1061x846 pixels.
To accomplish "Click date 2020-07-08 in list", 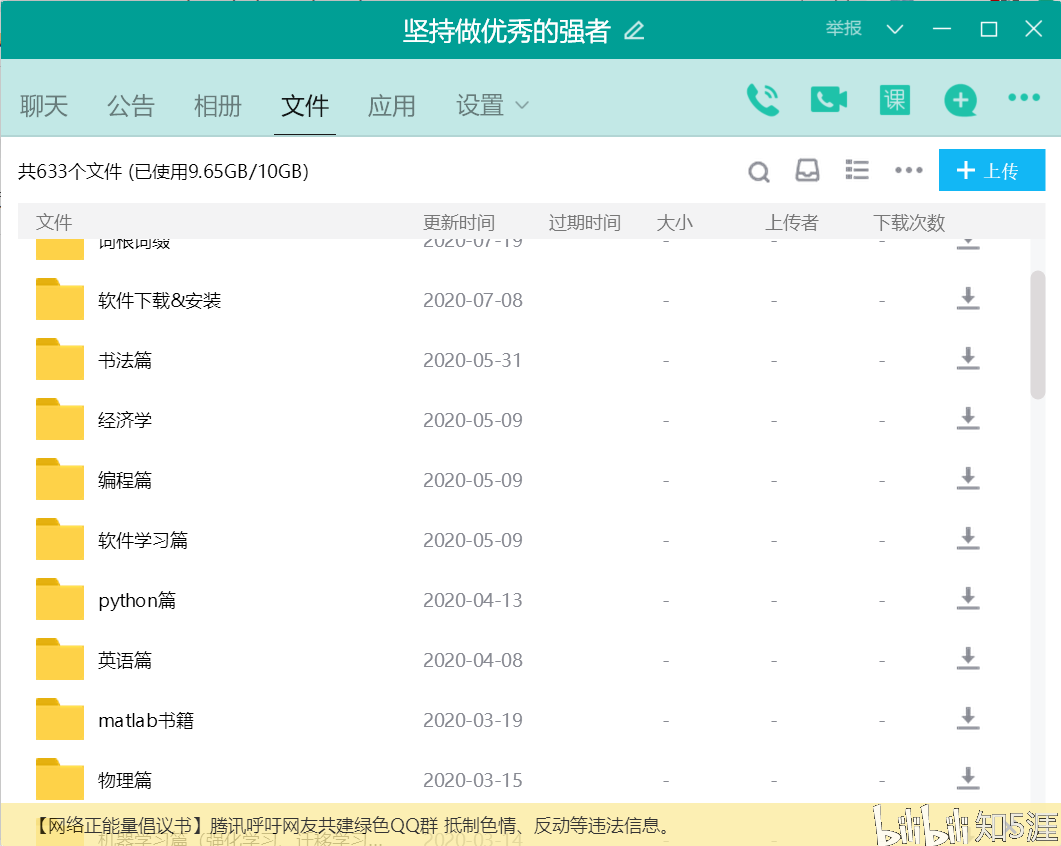I will coord(473,300).
